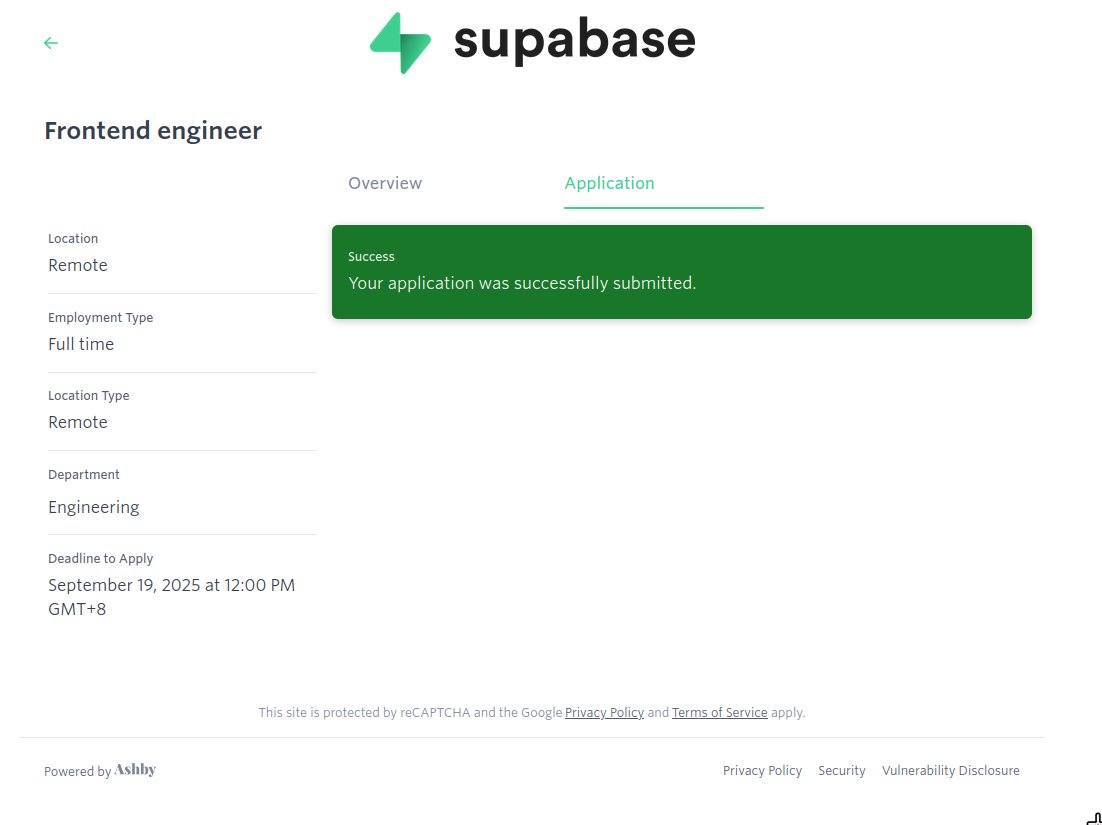
Task: Click the Department label
Action: [x=84, y=474]
